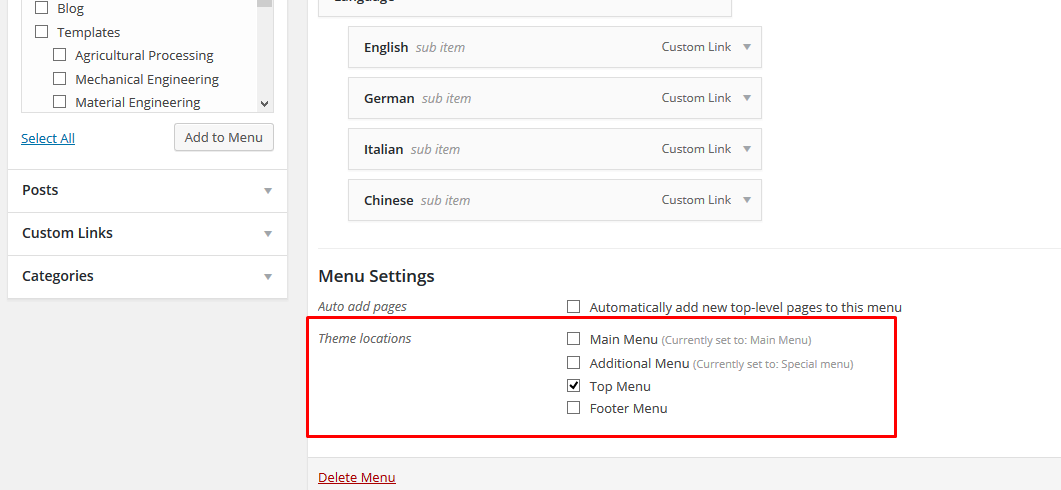1061x490 pixels.
Task: Tick the Templates page checkbox
Action: click(42, 32)
